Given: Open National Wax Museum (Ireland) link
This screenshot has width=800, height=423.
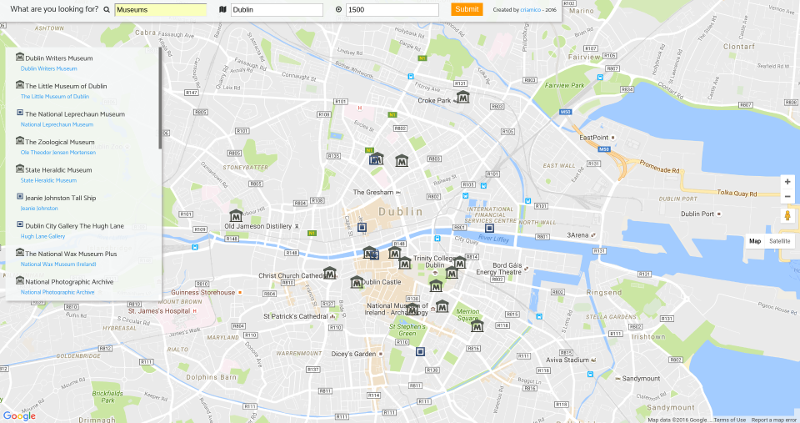Looking at the screenshot, I should (58, 264).
